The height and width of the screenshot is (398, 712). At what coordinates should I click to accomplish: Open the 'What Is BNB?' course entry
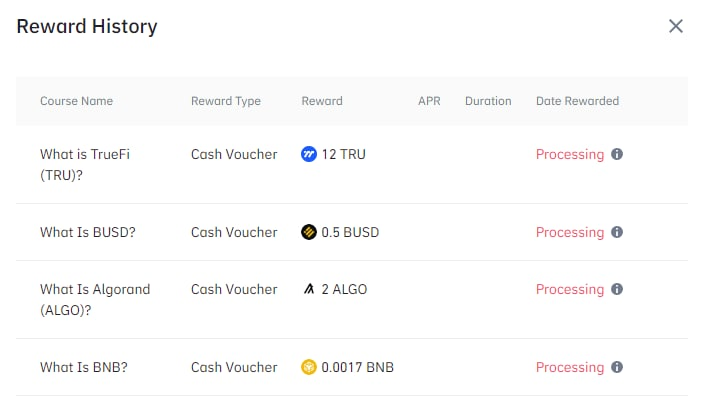[84, 367]
